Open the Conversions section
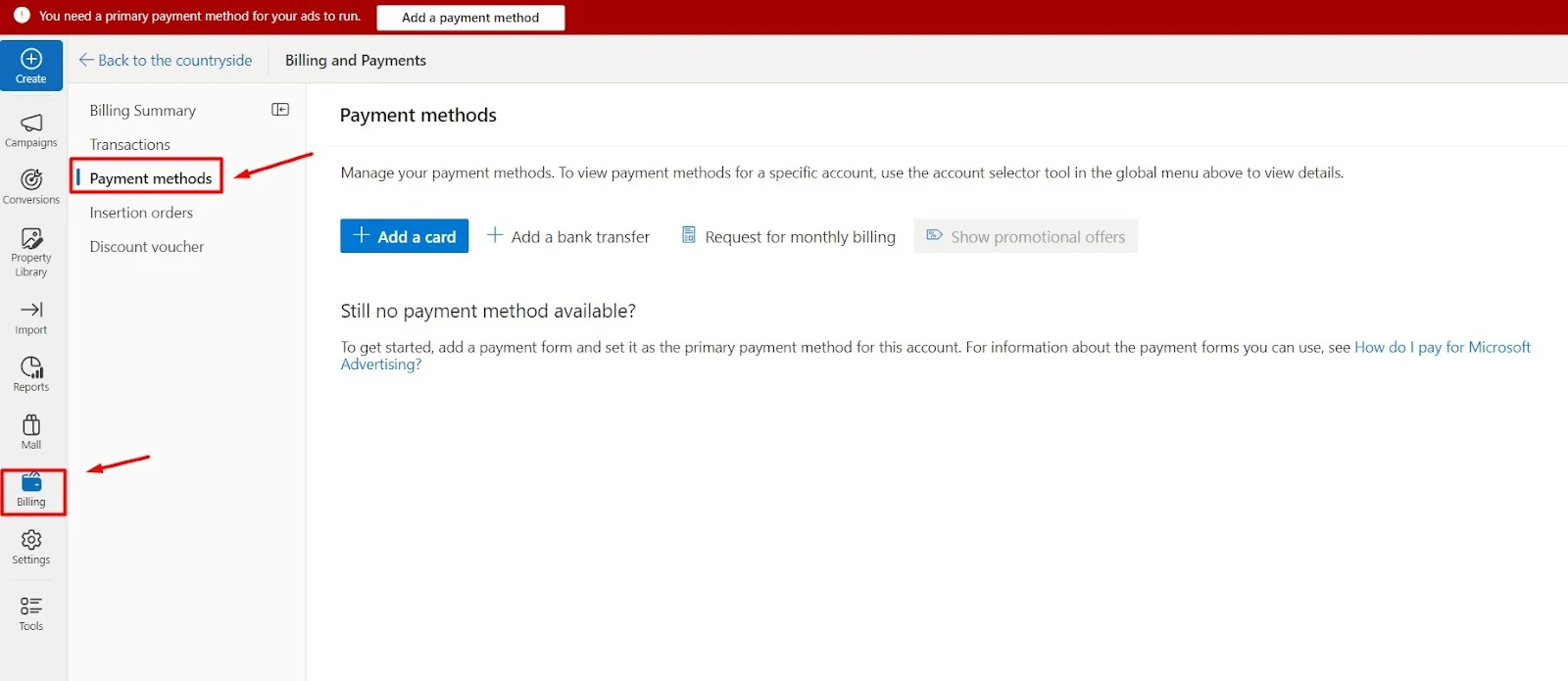Screen dimensions: 1568x681 (31, 186)
